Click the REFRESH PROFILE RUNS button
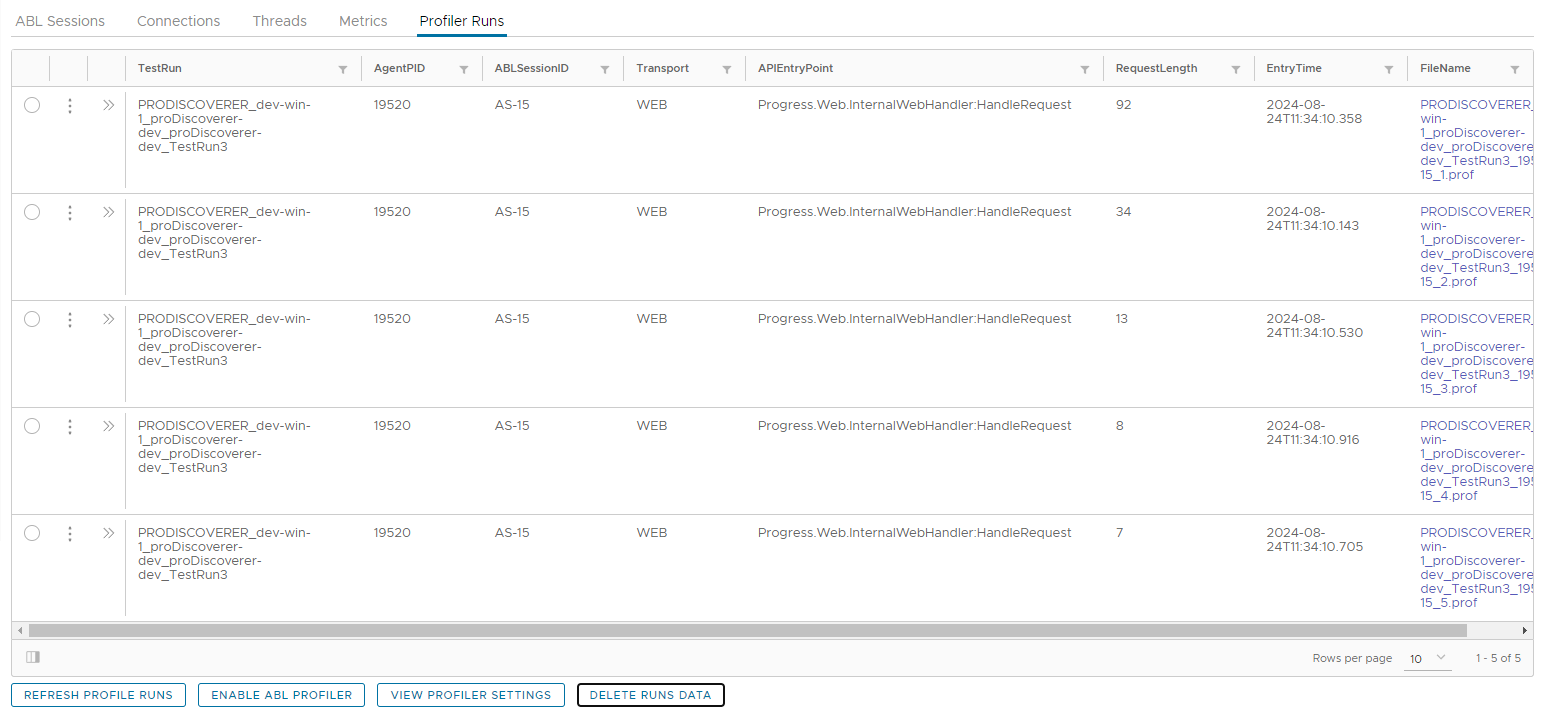Screen dimensions: 1544x715 point(98,694)
